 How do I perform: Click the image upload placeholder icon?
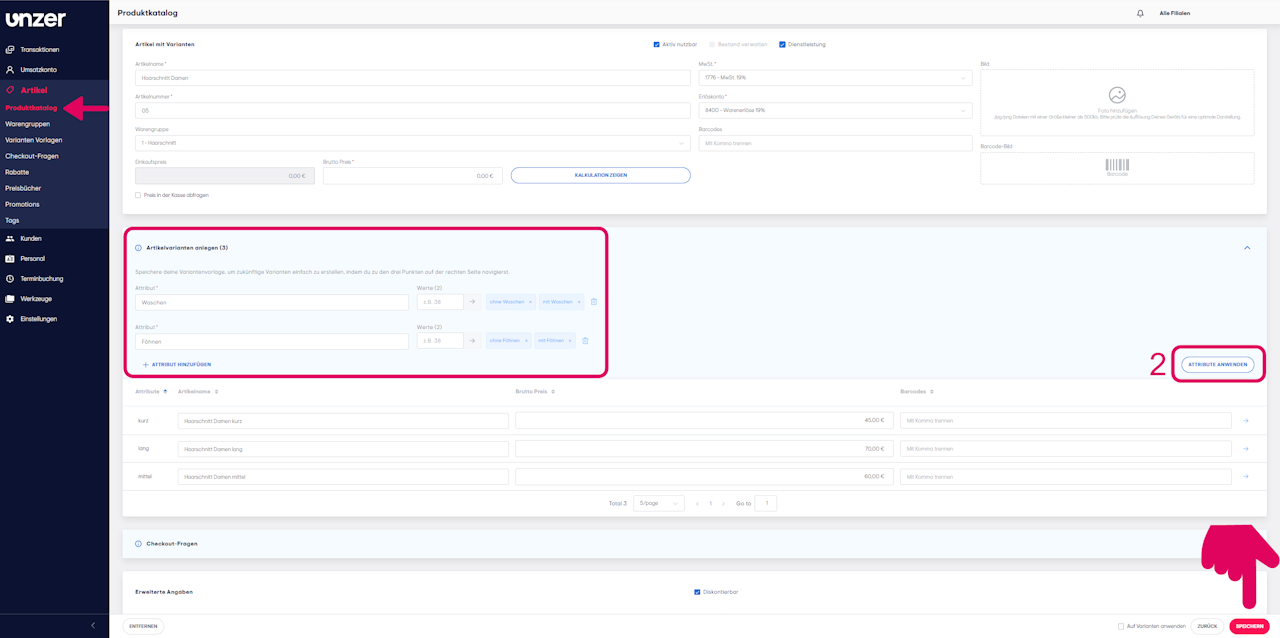coord(1117,97)
